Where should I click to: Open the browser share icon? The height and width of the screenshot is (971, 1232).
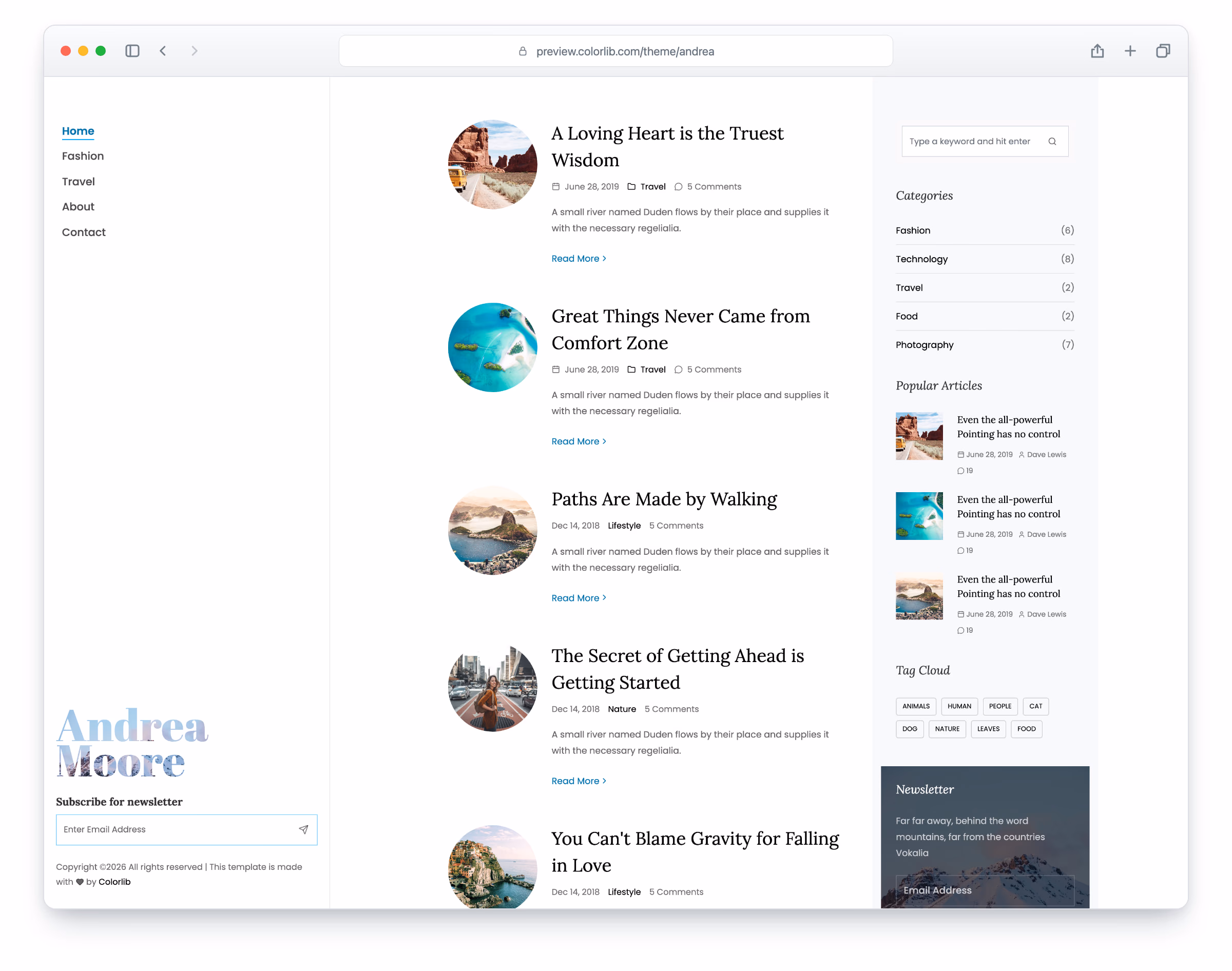tap(1098, 51)
